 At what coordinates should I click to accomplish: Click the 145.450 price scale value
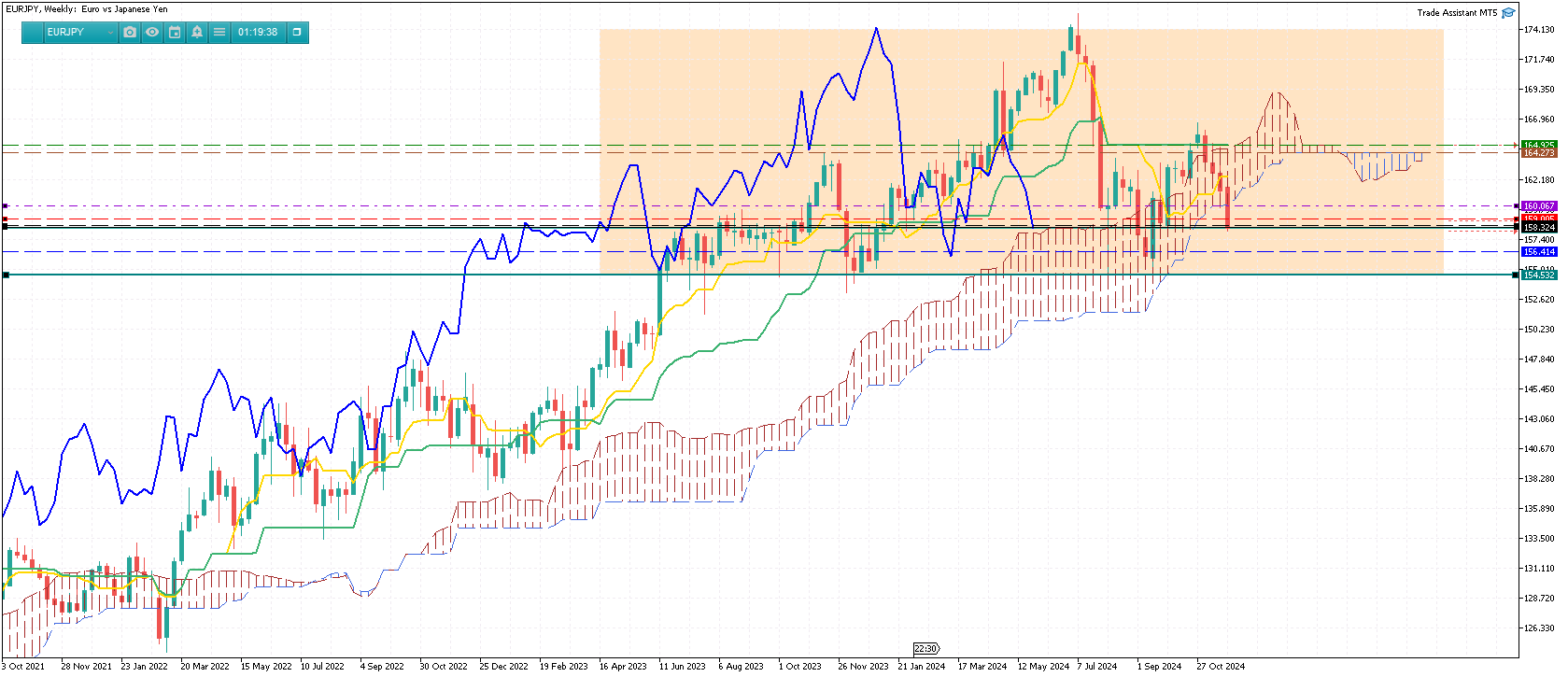1539,389
